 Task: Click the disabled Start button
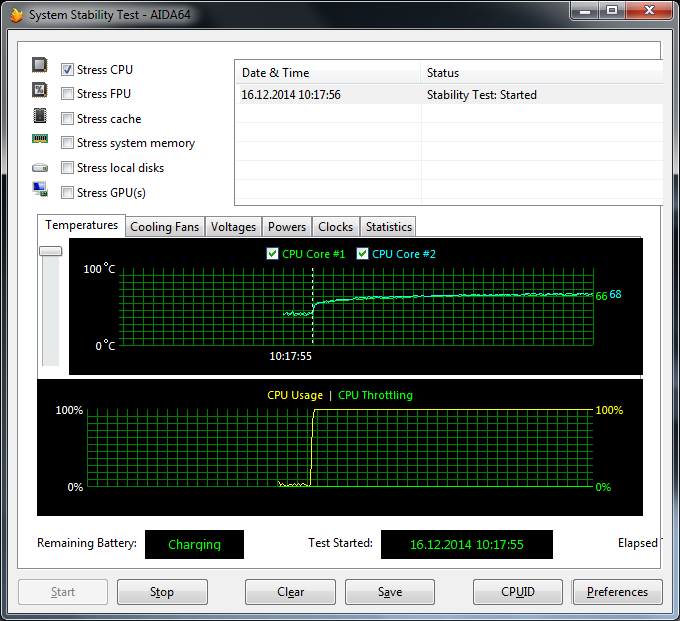63,592
